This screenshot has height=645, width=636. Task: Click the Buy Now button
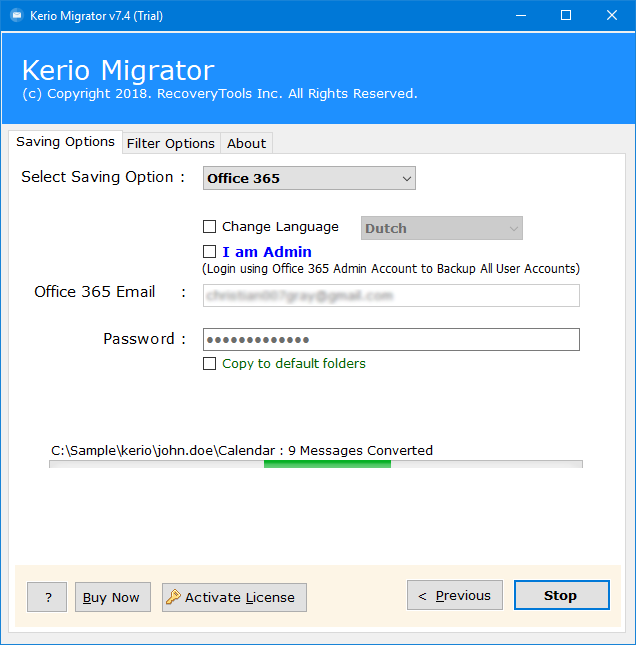pyautogui.click(x=113, y=597)
